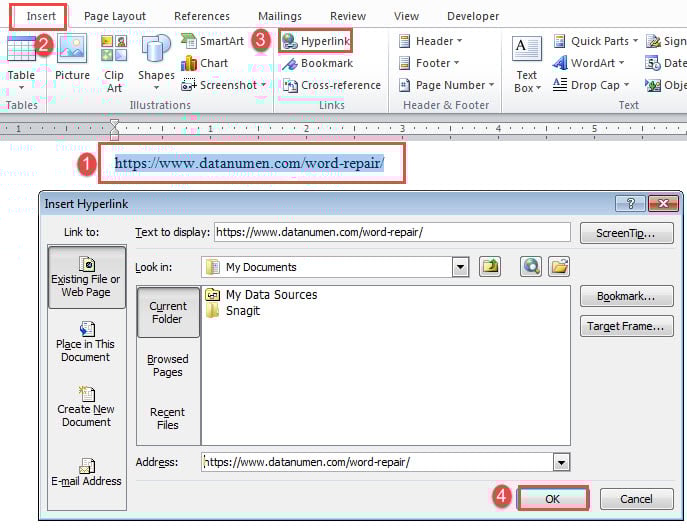Click the Address input field
687x528 pixels.
pos(377,462)
